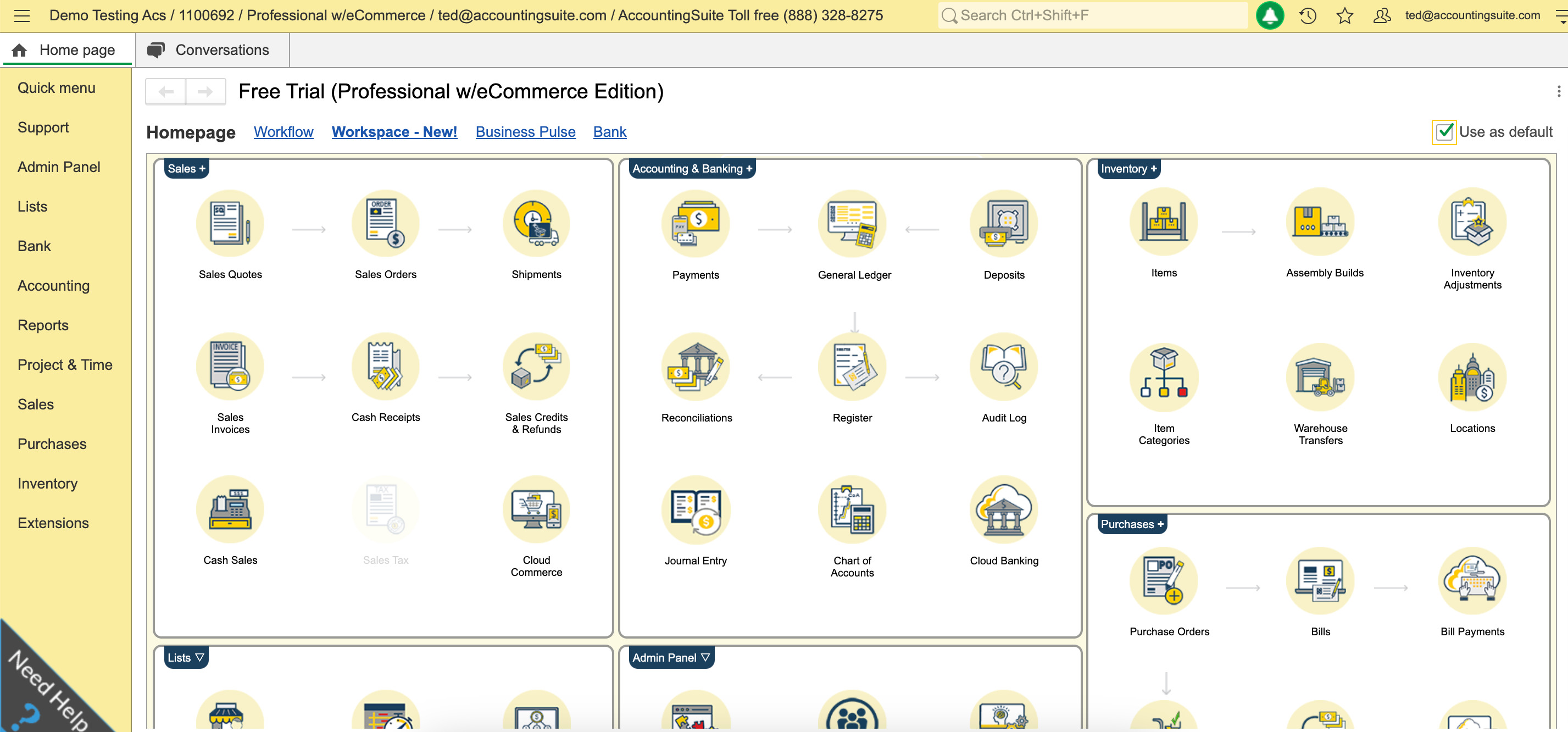Viewport: 1568px width, 732px height.
Task: Open the Business Pulse link
Action: pos(525,132)
